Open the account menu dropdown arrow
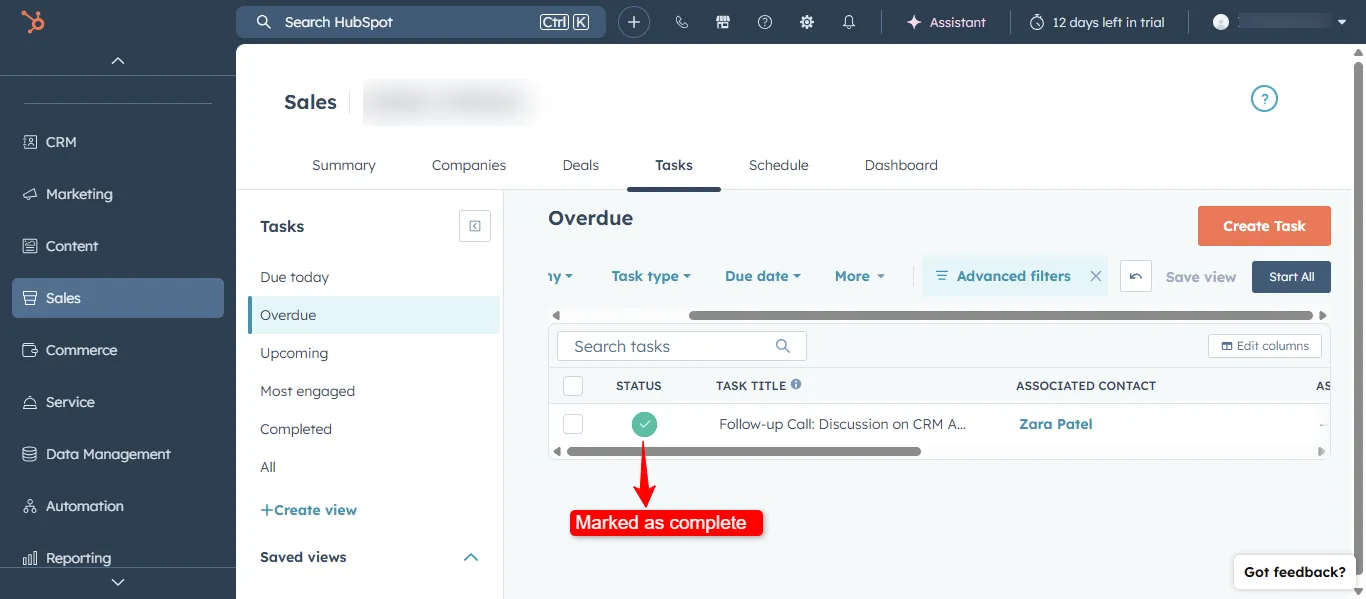The height and width of the screenshot is (599, 1366). (1342, 22)
